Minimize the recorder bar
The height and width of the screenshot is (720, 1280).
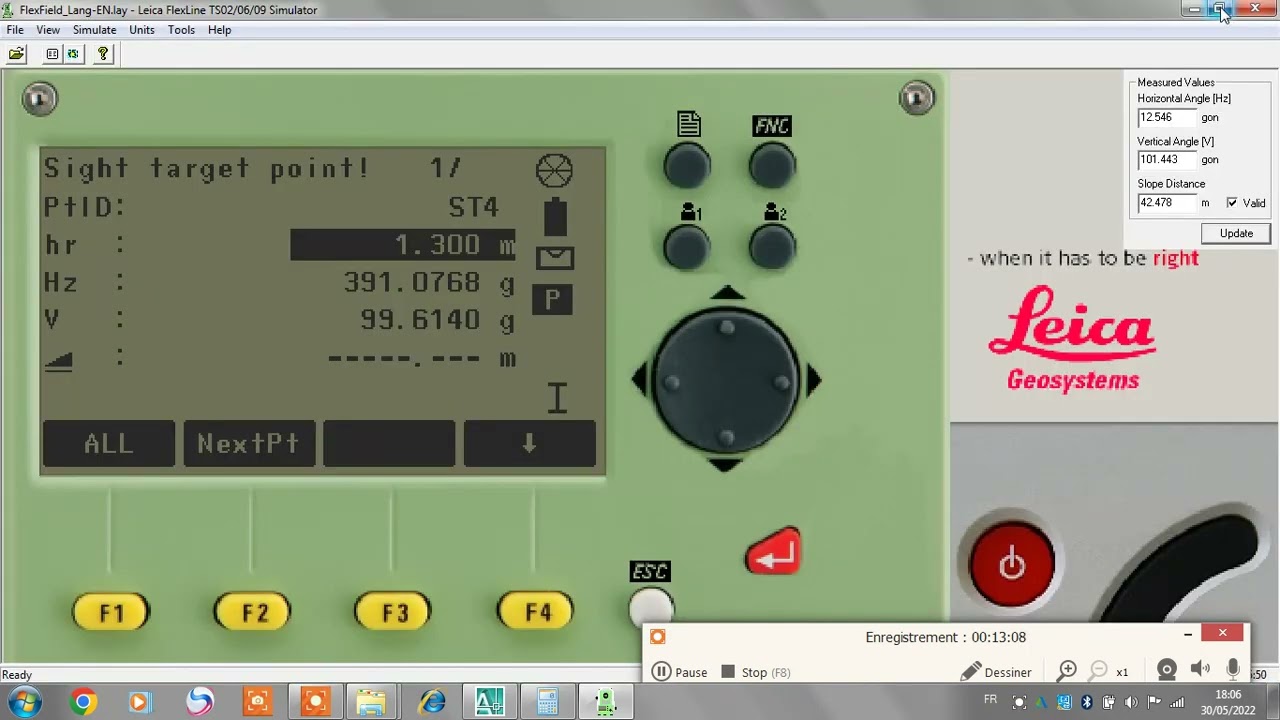click(x=1188, y=634)
